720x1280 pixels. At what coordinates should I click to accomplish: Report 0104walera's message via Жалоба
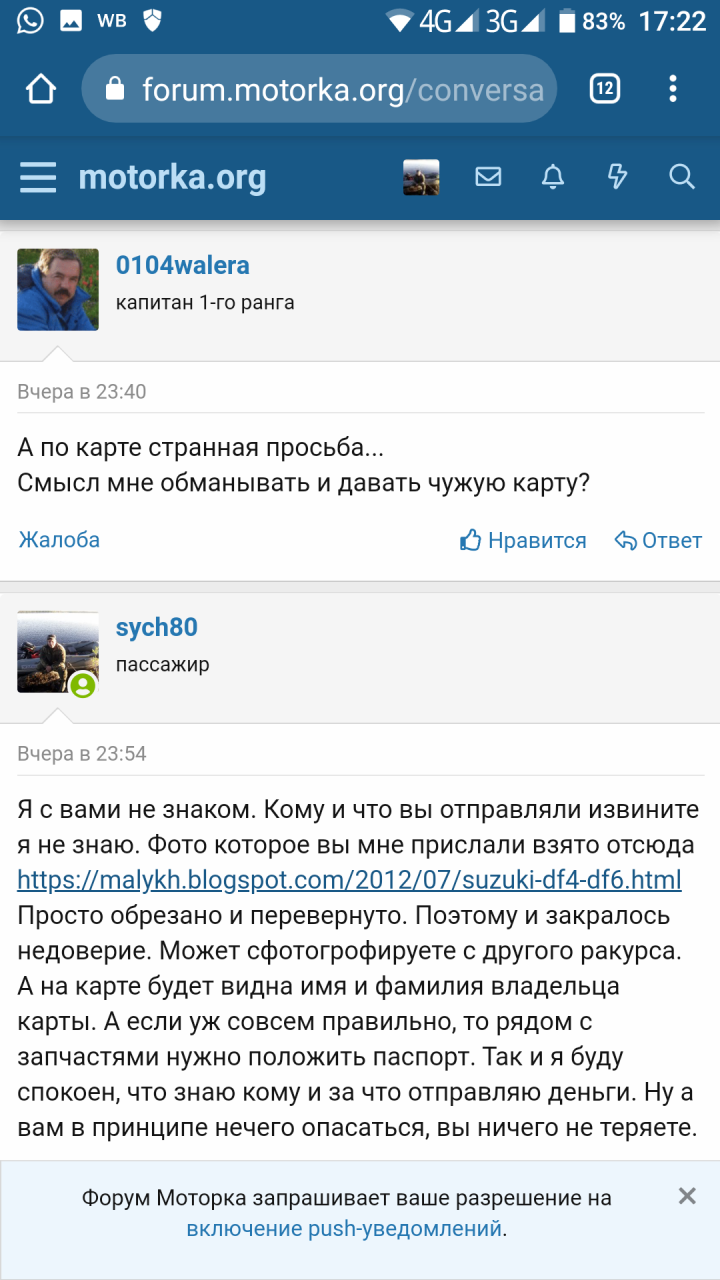click(x=59, y=541)
